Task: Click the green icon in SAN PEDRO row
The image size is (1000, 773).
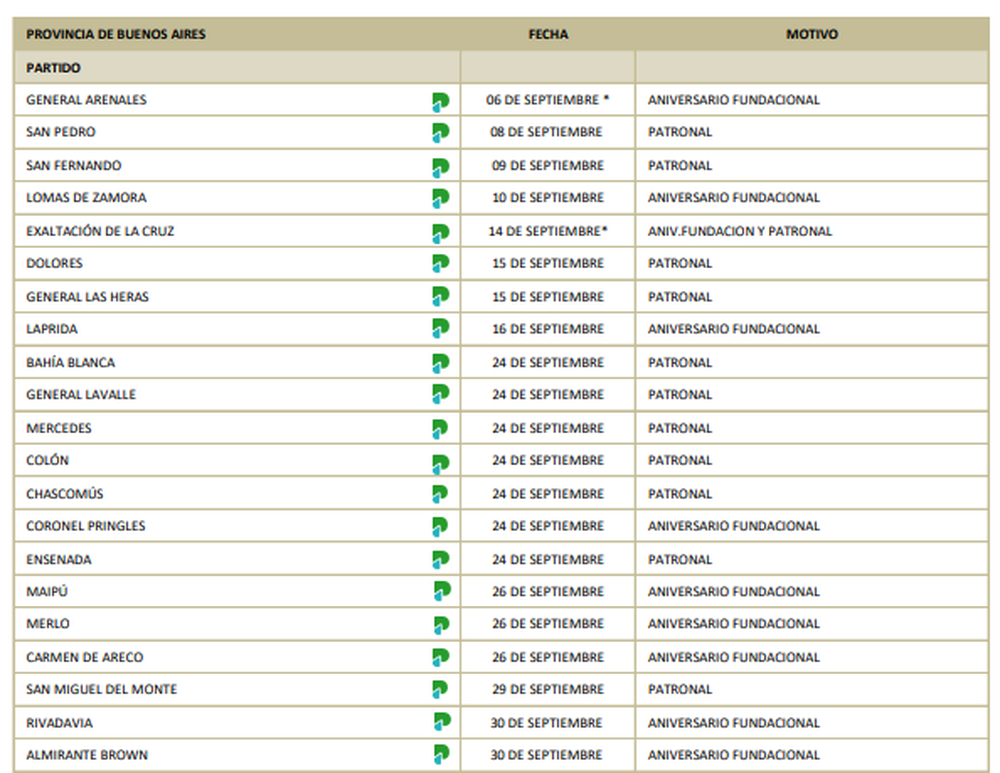Action: 440,133
